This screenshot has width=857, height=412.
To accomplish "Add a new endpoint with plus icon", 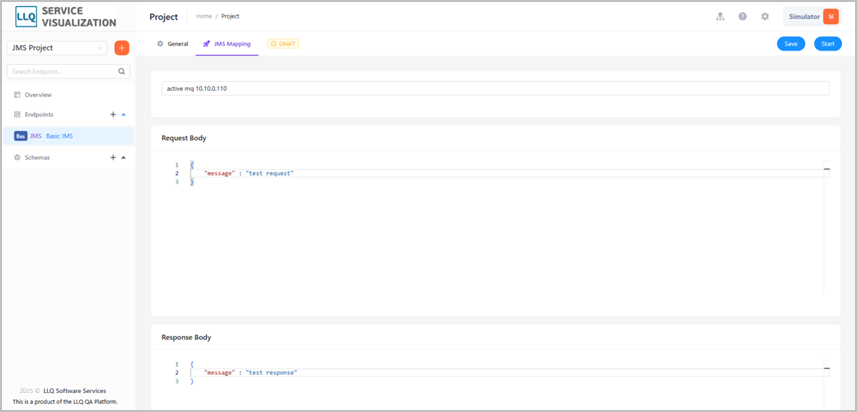I will coord(113,115).
